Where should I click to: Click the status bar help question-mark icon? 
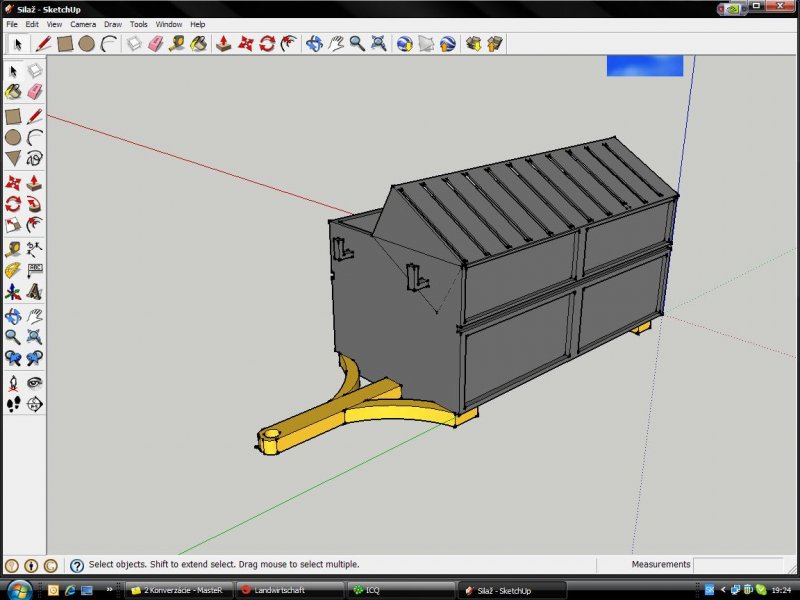click(x=77, y=565)
